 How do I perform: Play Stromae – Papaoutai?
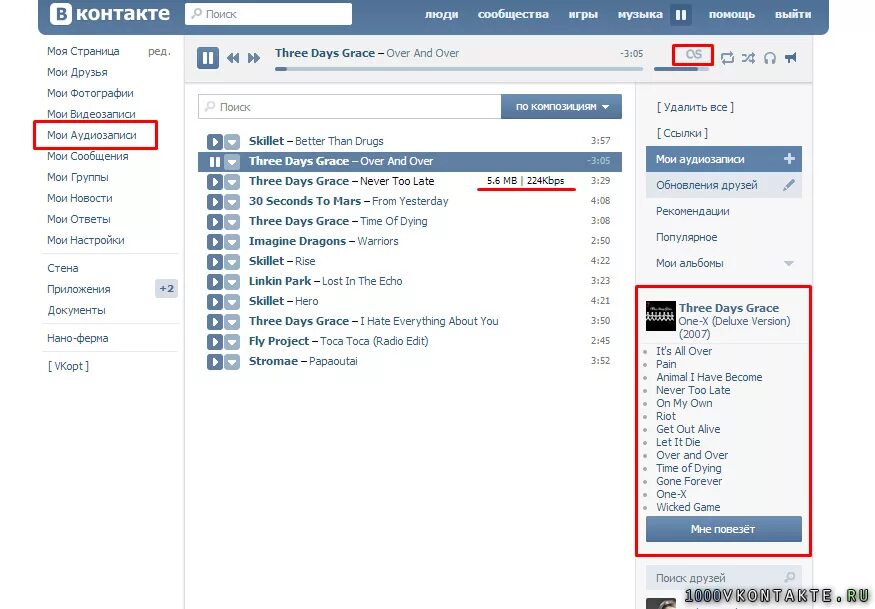pyautogui.click(x=215, y=362)
